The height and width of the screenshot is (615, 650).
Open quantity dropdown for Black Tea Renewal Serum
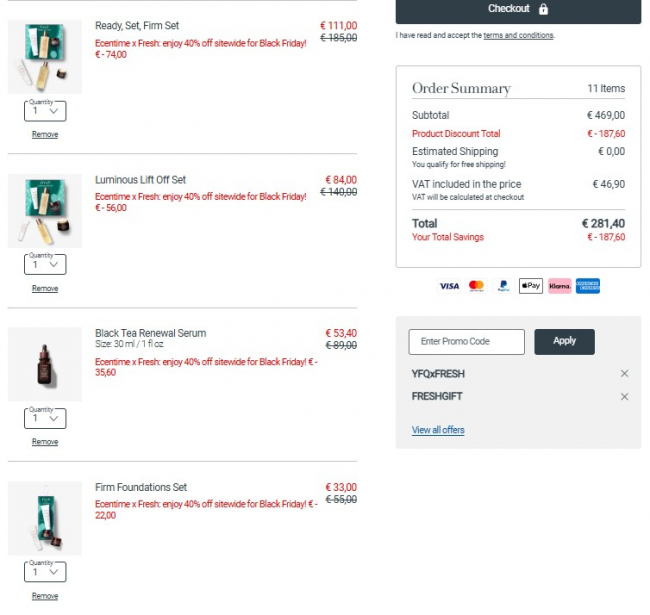[x=45, y=418]
